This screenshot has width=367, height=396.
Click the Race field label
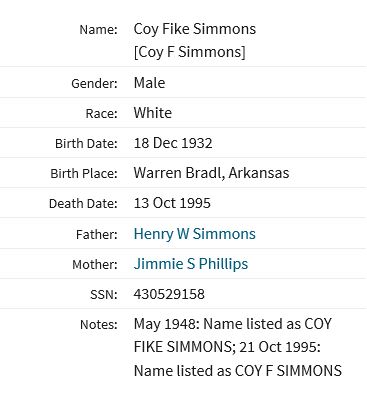click(x=102, y=114)
